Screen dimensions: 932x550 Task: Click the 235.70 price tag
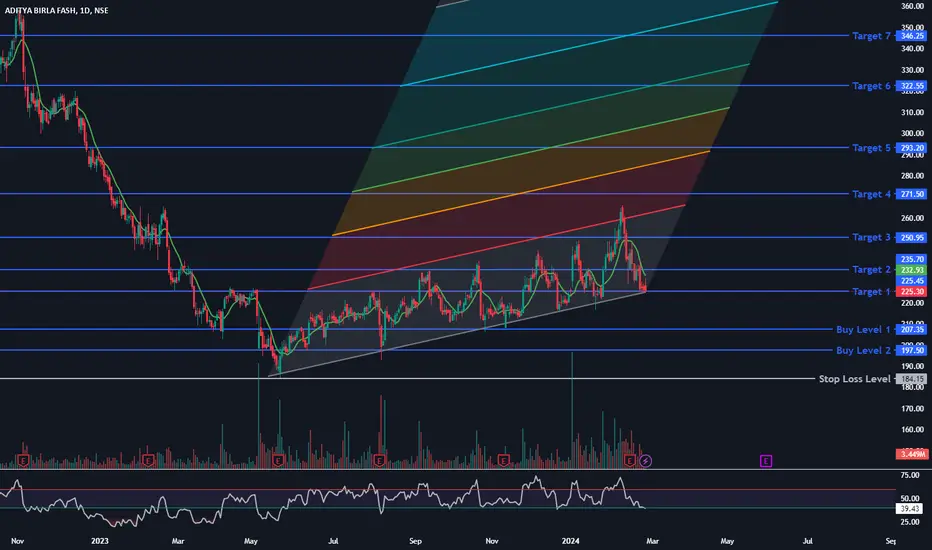912,259
